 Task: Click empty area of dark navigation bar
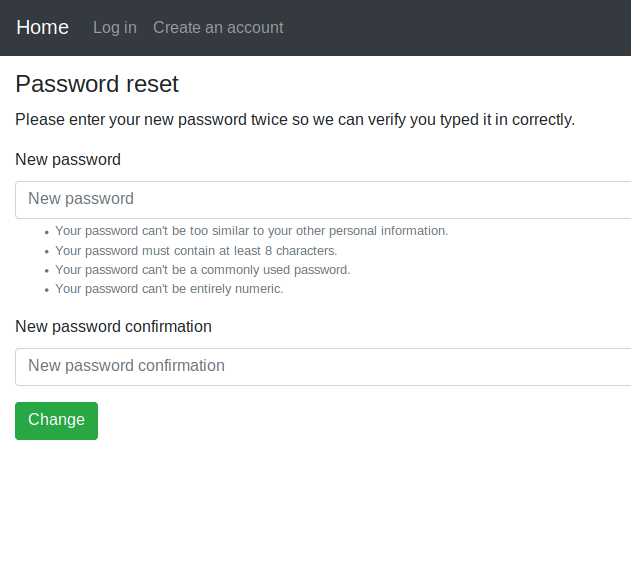pos(455,28)
